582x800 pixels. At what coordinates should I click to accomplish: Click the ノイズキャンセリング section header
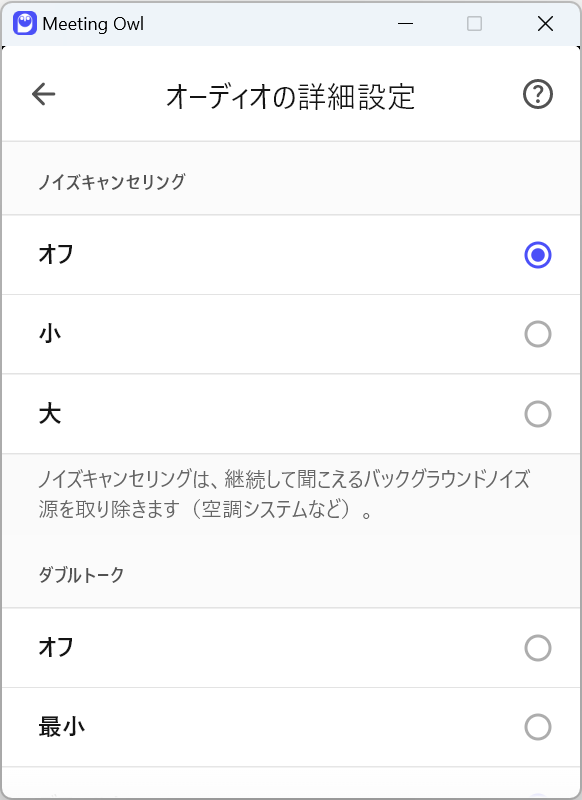coord(112,182)
